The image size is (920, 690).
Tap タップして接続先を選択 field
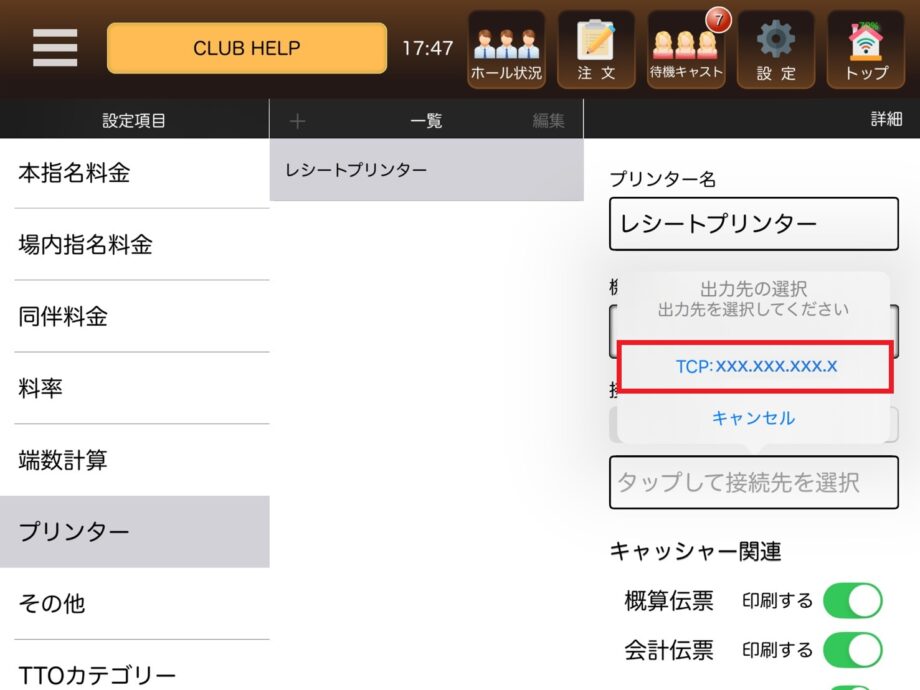[754, 482]
